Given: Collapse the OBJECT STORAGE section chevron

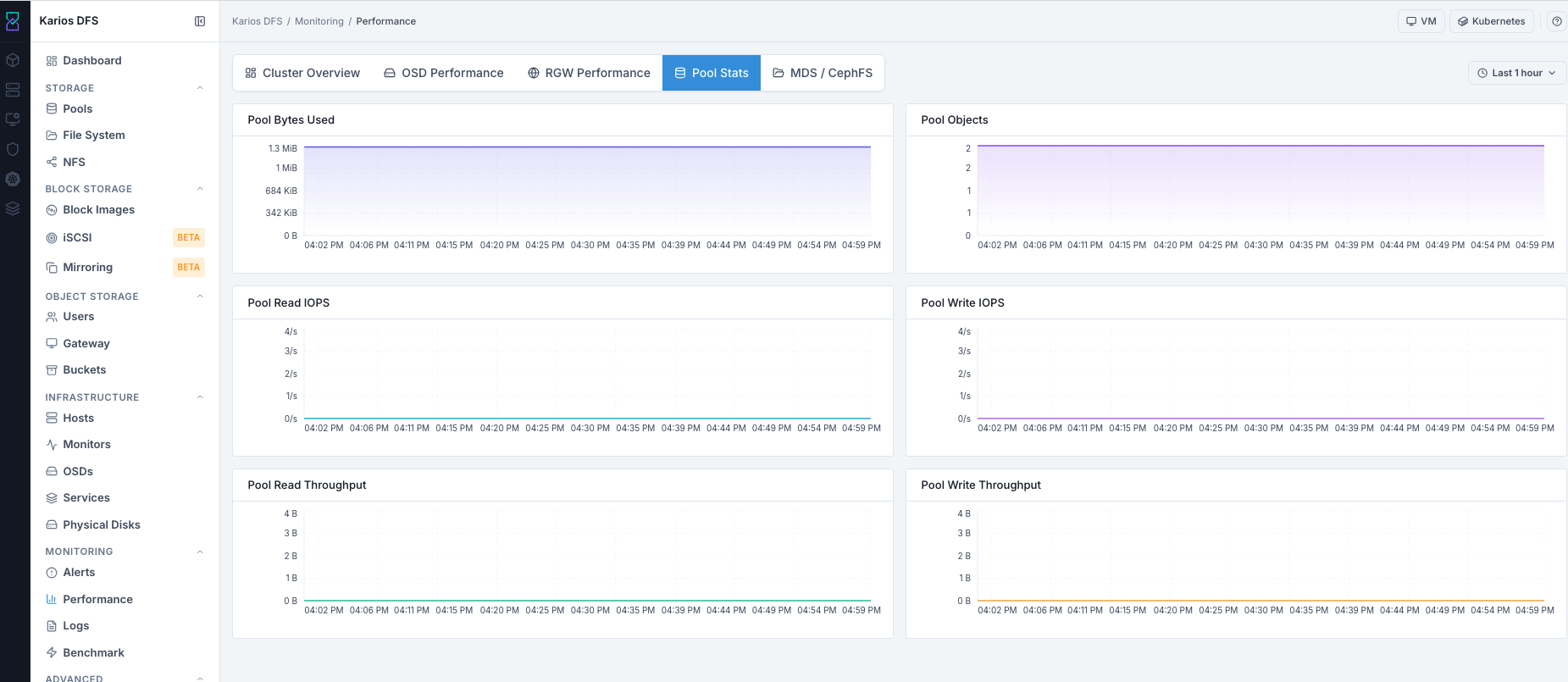Looking at the screenshot, I should tap(200, 297).
